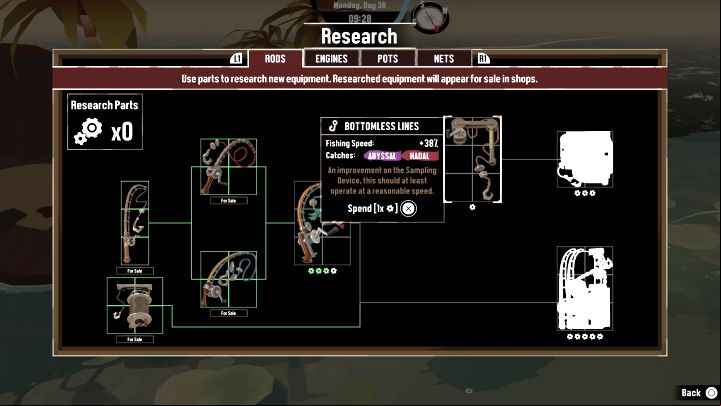This screenshot has height=406, width=721.
Task: Click the Research Parts gear icon
Action: pos(88,131)
